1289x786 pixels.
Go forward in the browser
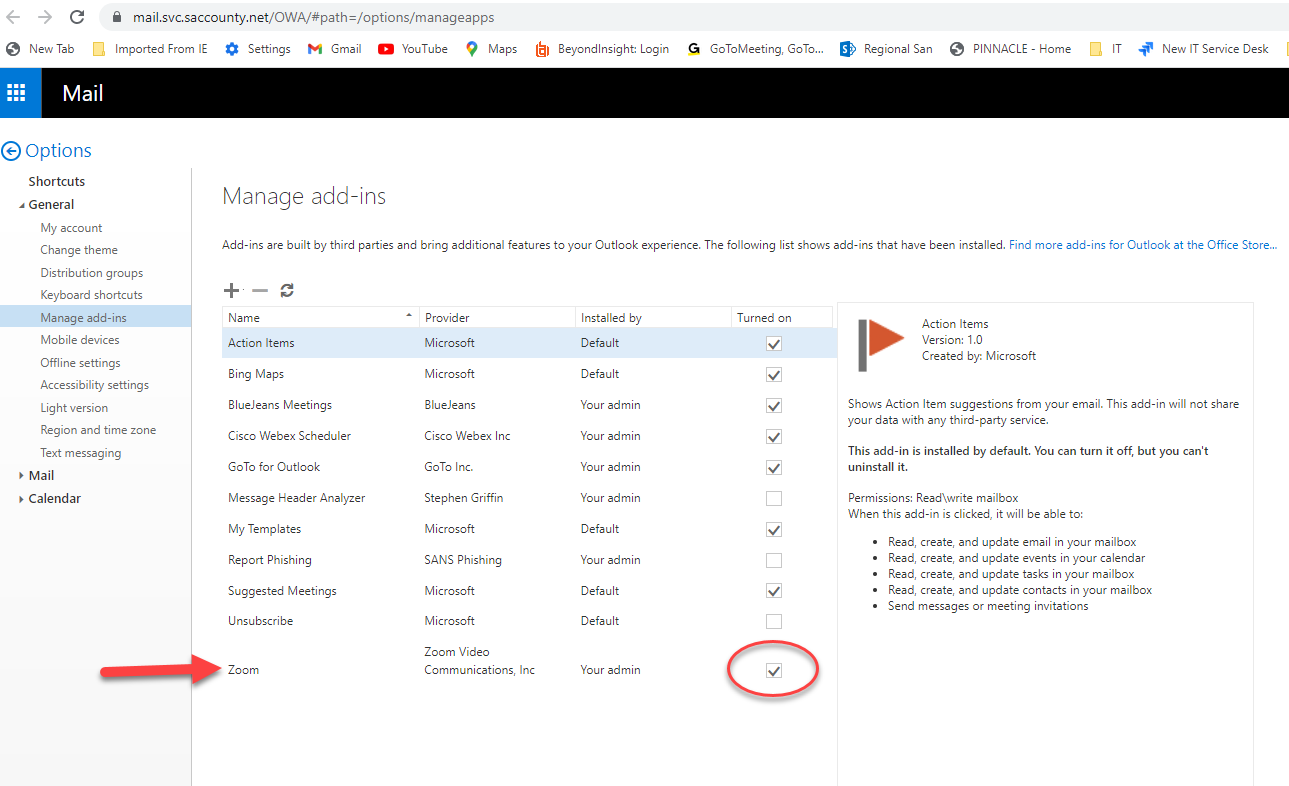pyautogui.click(x=45, y=17)
